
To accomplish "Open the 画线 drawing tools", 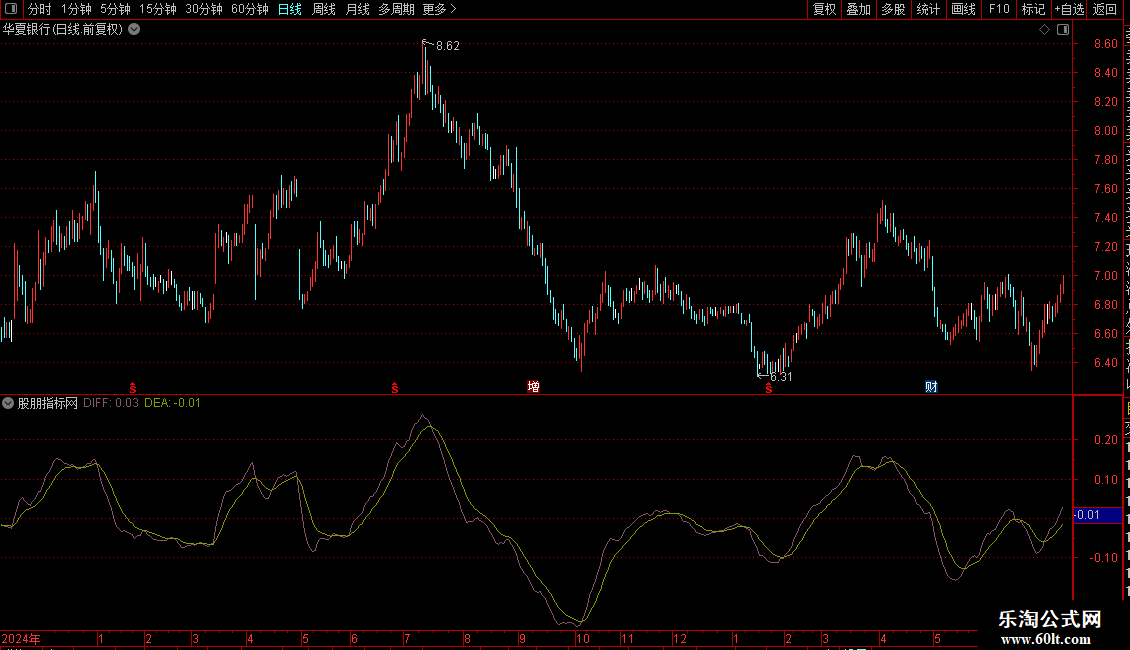I will click(964, 9).
